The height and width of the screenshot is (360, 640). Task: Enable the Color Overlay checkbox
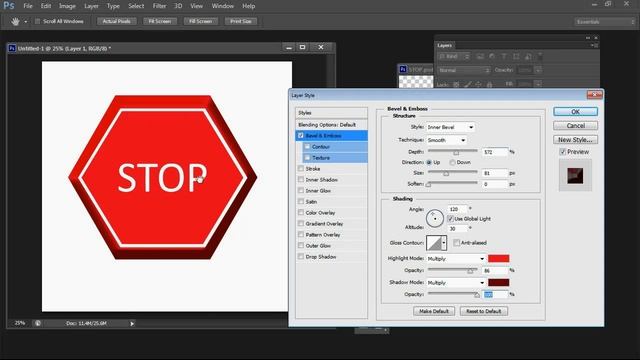click(301, 213)
